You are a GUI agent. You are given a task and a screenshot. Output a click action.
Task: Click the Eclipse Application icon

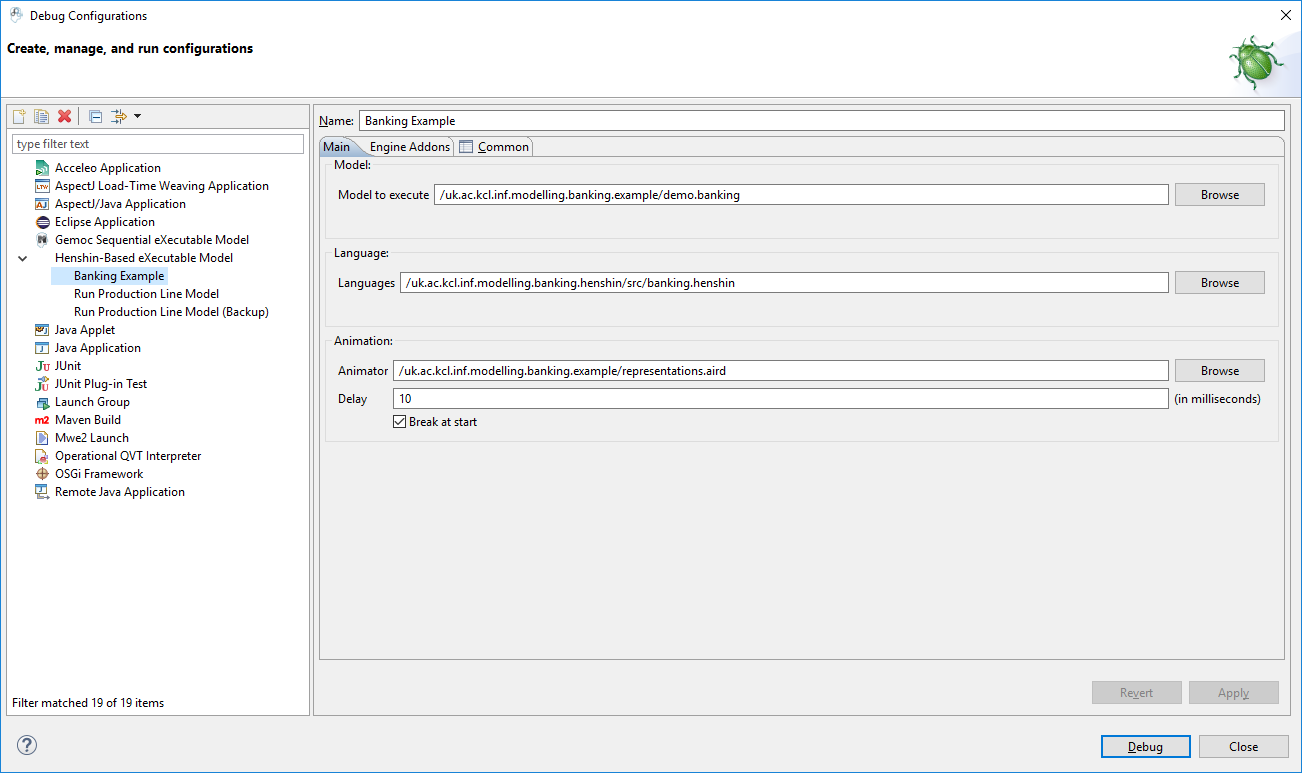(x=42, y=222)
